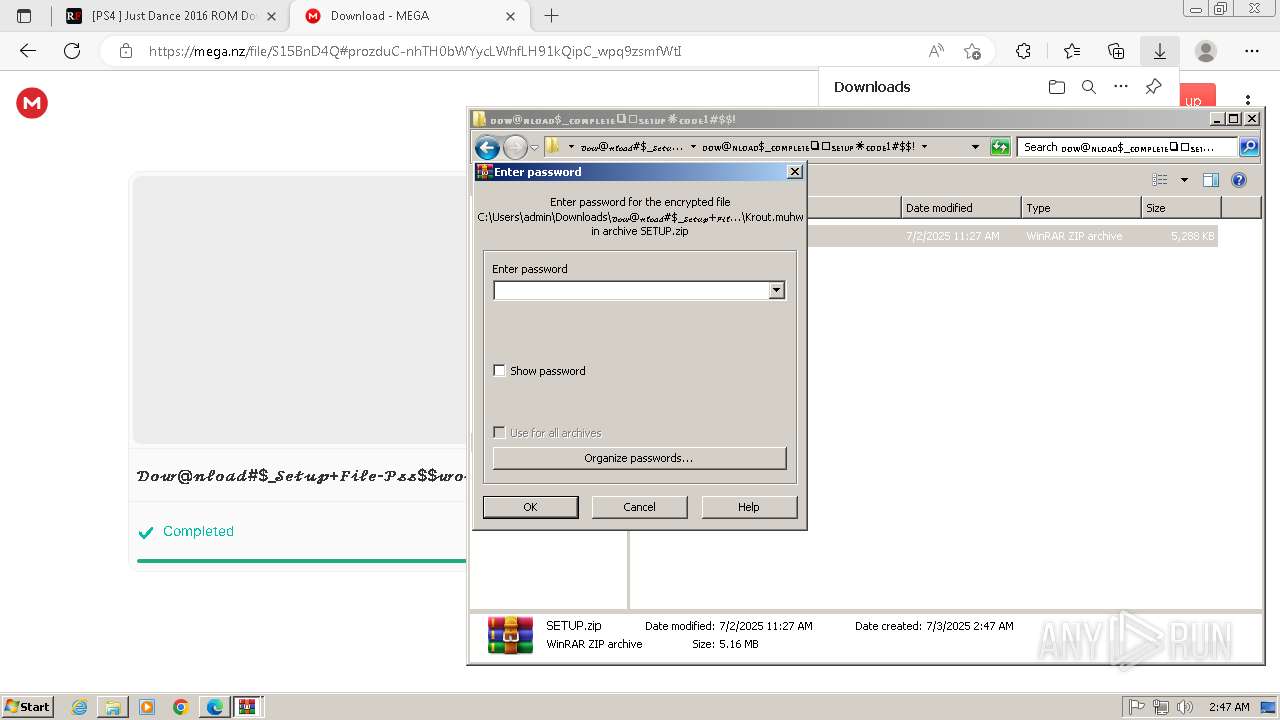The width and height of the screenshot is (1280, 720).
Task: Click Explorer search magnifier button
Action: tap(1249, 147)
